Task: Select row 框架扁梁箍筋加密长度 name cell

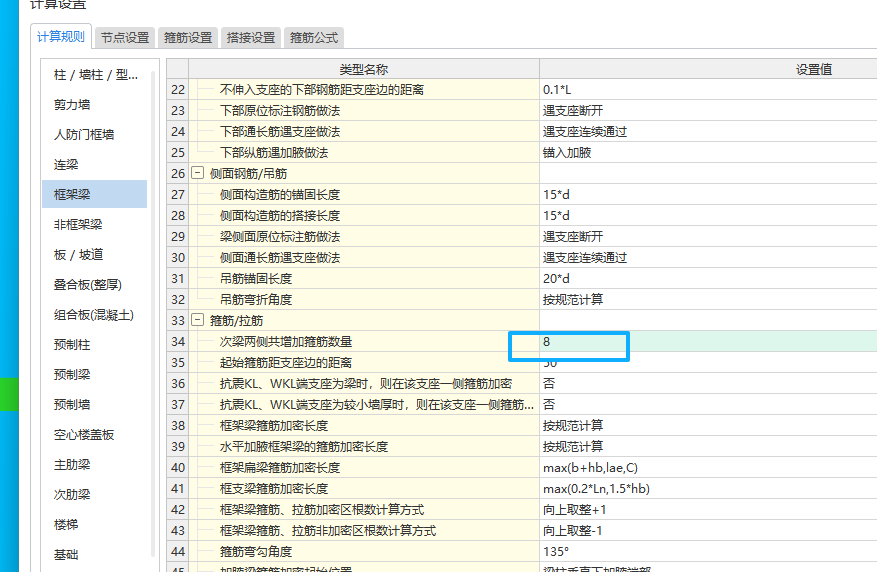Action: (364, 467)
